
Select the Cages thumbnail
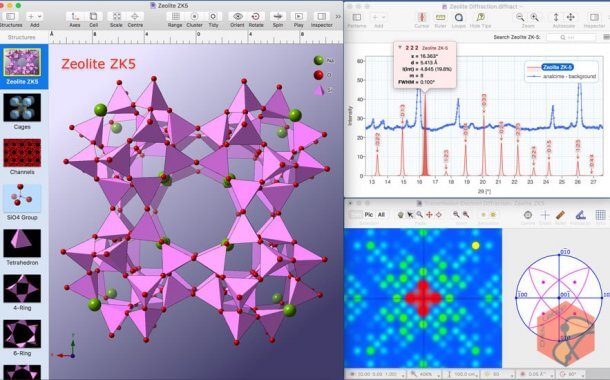click(22, 108)
